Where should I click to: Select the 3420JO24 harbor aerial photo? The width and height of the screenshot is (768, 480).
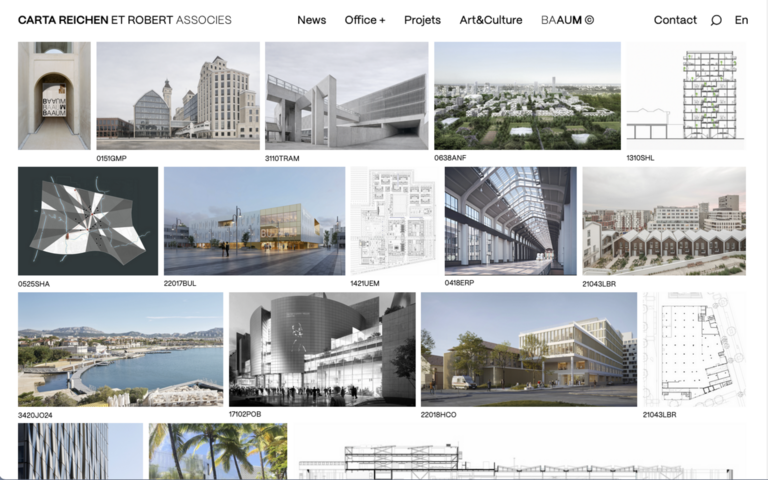(120, 349)
